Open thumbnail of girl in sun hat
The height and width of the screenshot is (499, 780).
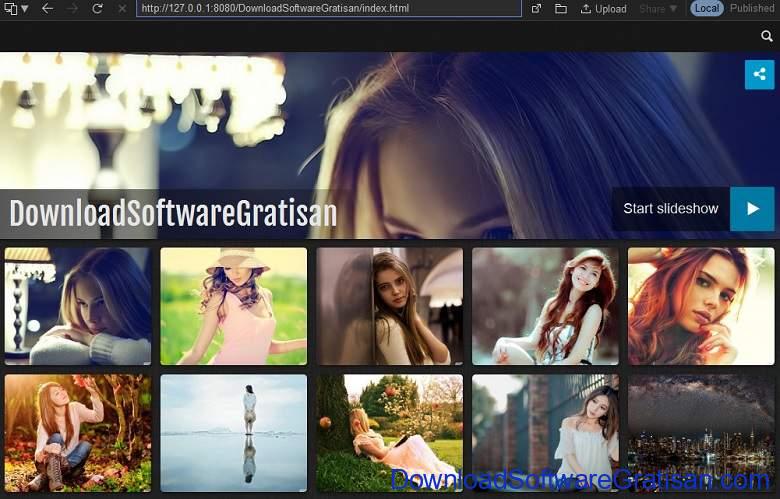[233, 306]
